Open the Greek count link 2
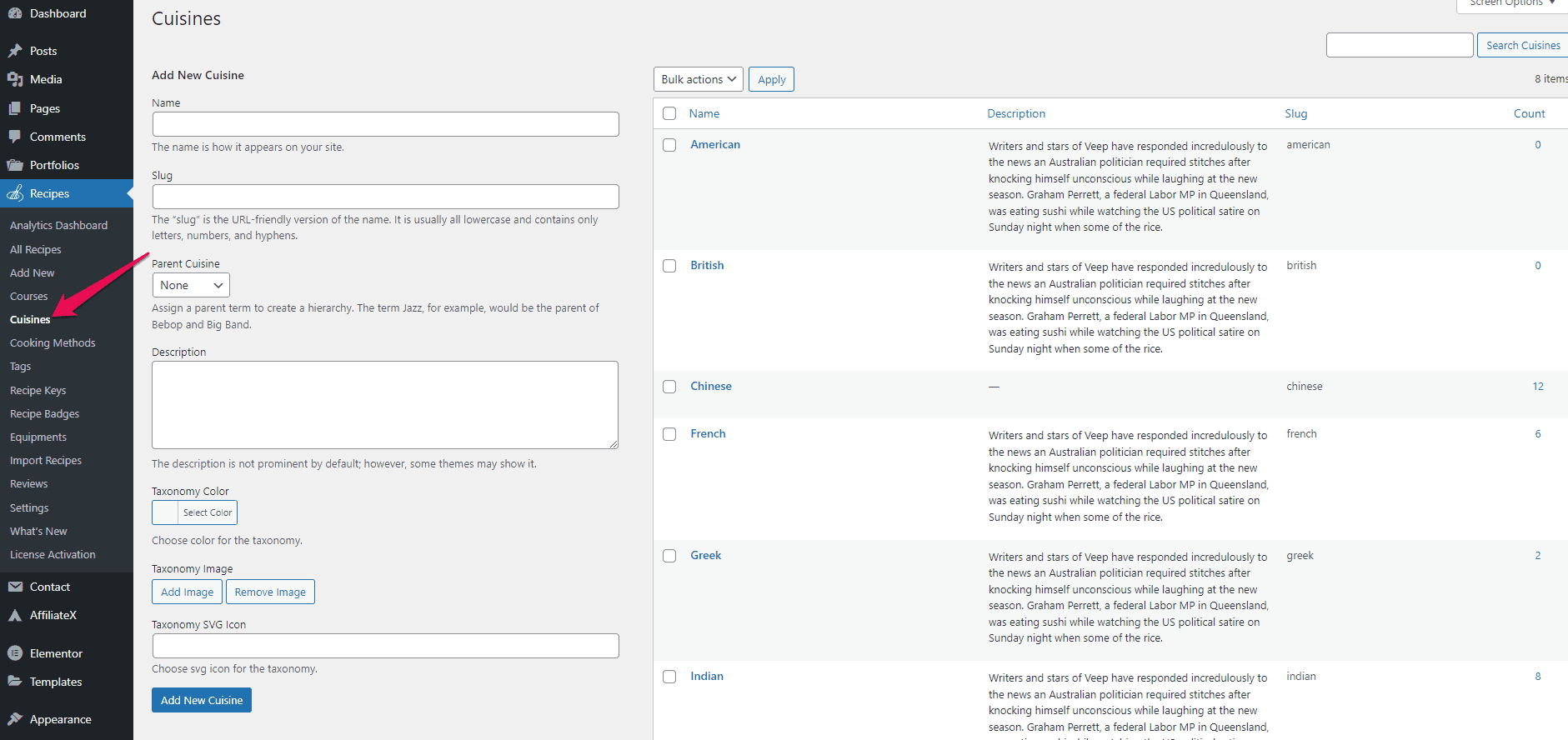This screenshot has height=740, width=1568. point(1538,555)
